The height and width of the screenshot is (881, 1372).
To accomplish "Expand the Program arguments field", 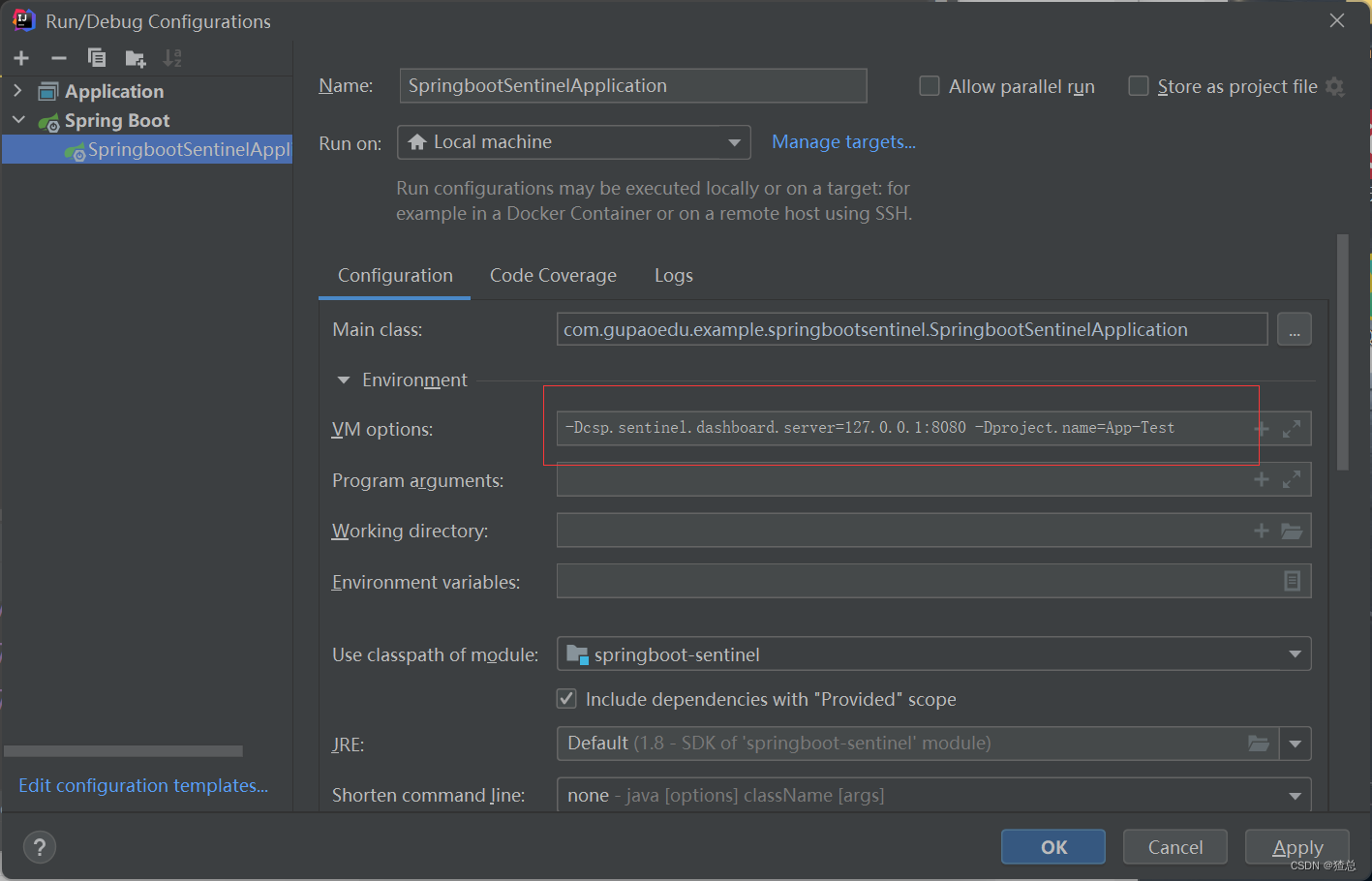I will tap(1292, 479).
